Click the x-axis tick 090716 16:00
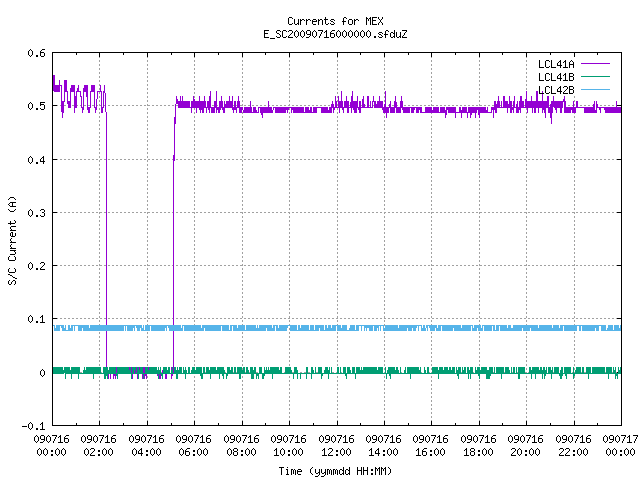Screen dimensions: 640x480 (x=431, y=446)
